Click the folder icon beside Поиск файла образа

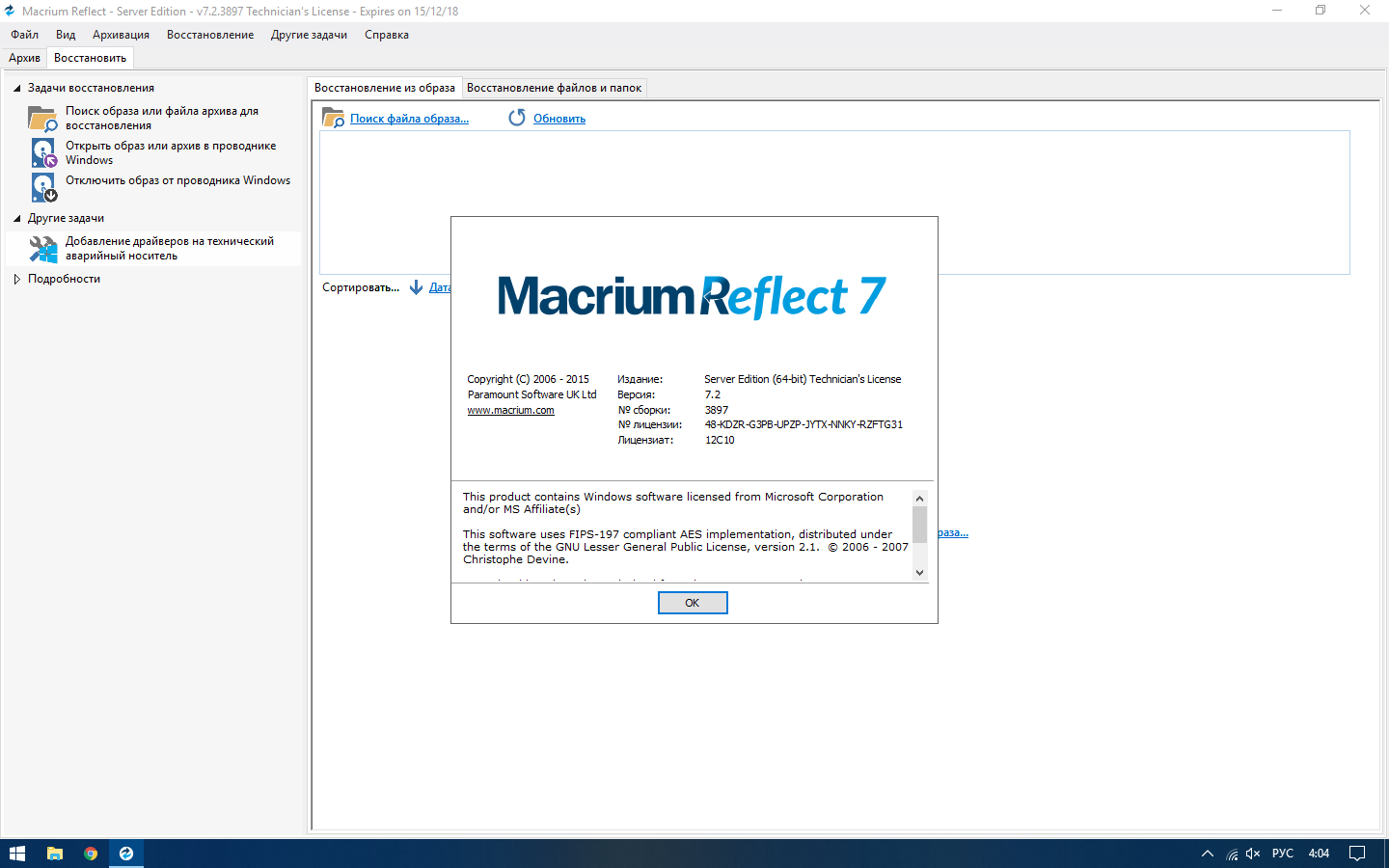[x=333, y=119]
